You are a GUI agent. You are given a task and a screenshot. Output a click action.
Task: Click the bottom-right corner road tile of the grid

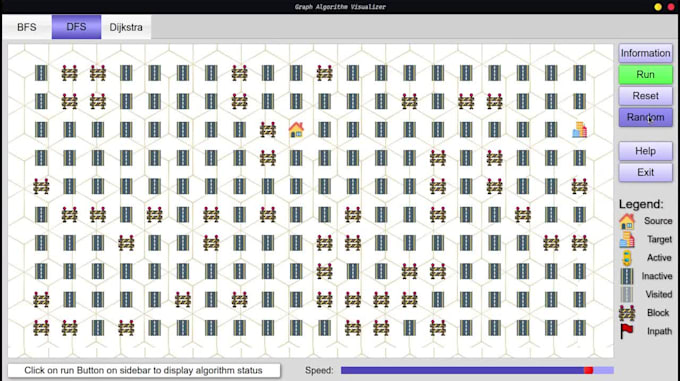579,328
